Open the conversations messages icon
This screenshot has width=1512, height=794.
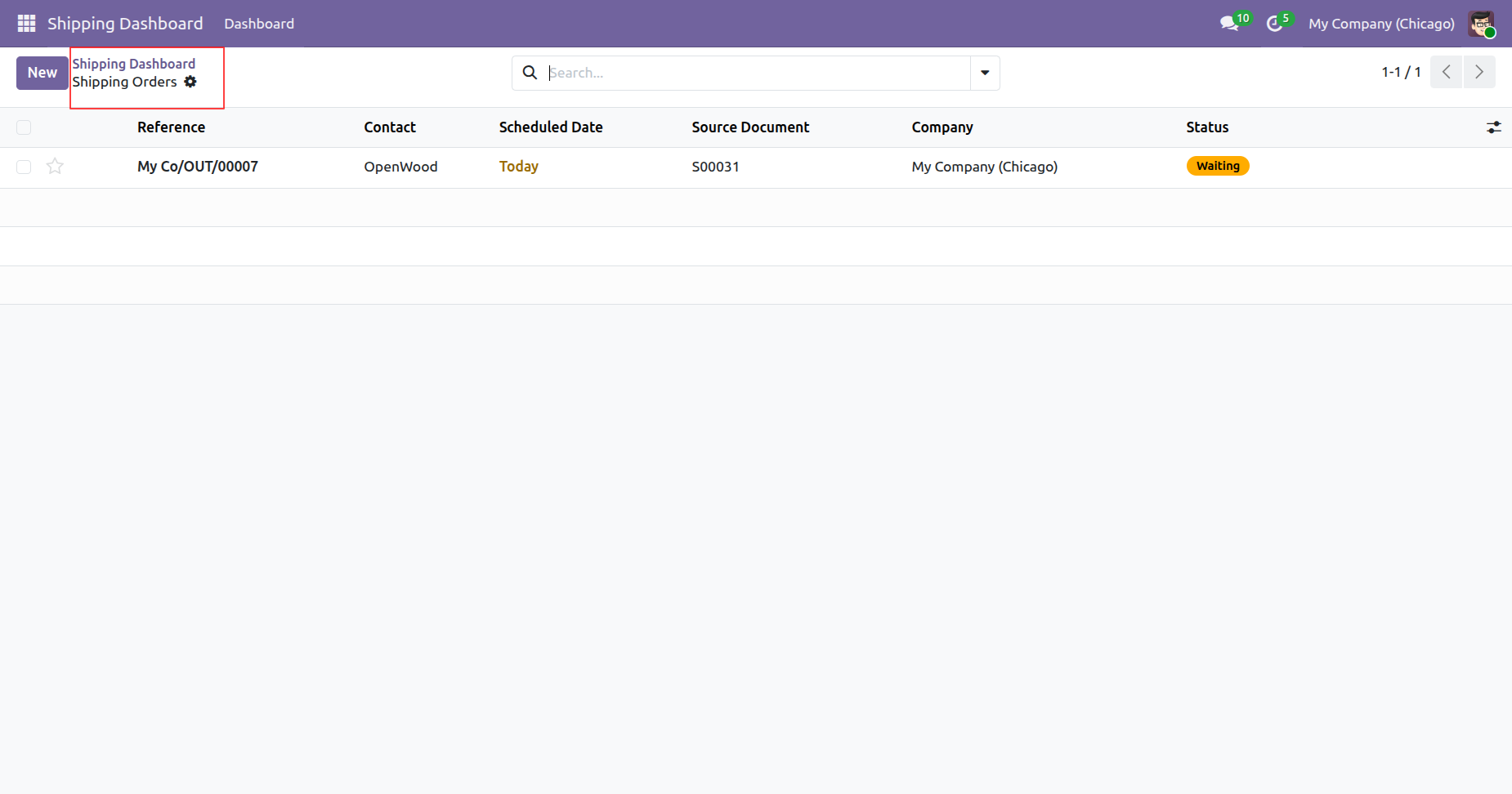(1228, 24)
